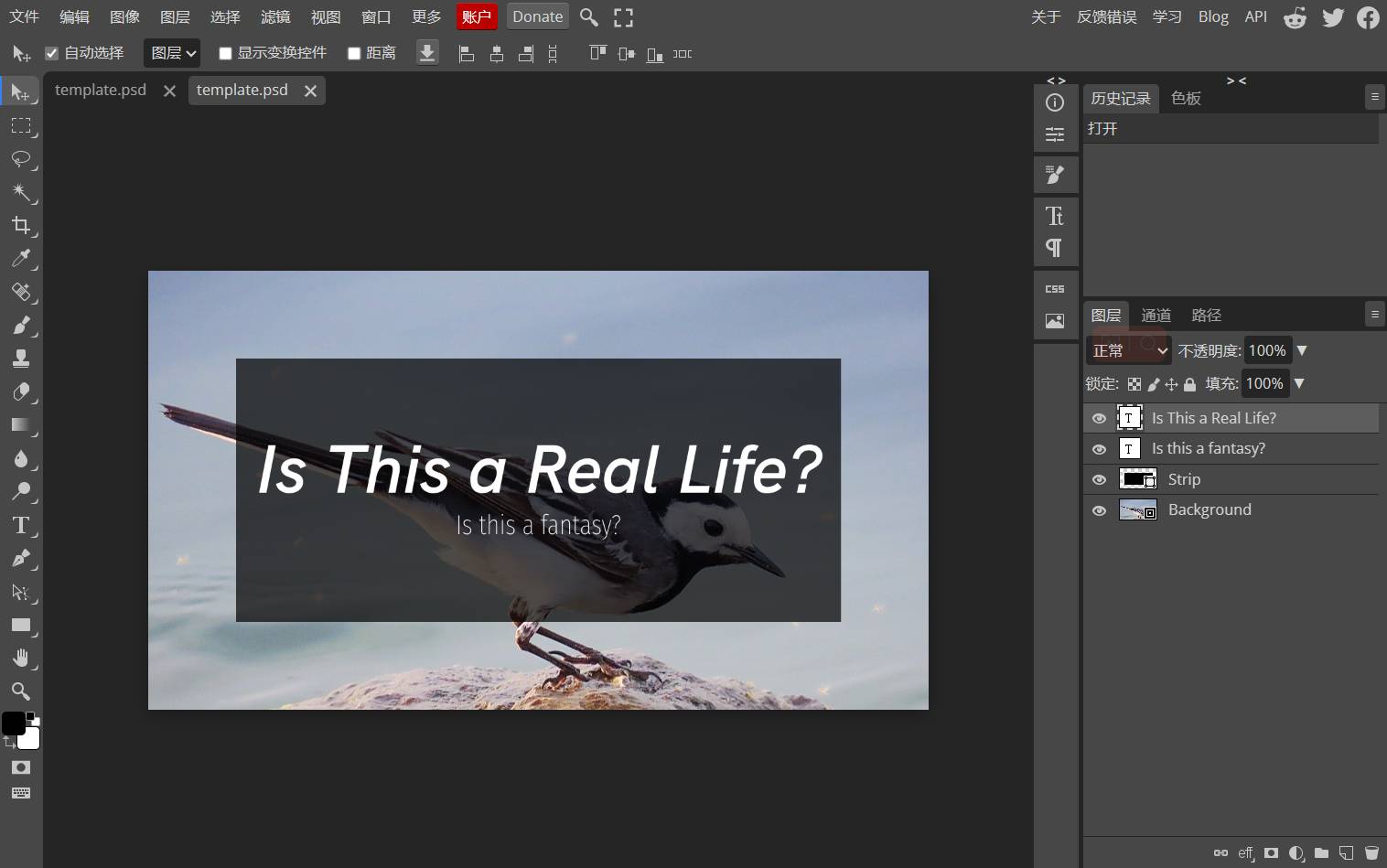This screenshot has width=1387, height=868.
Task: Select the Hand tool
Action: pos(20,659)
